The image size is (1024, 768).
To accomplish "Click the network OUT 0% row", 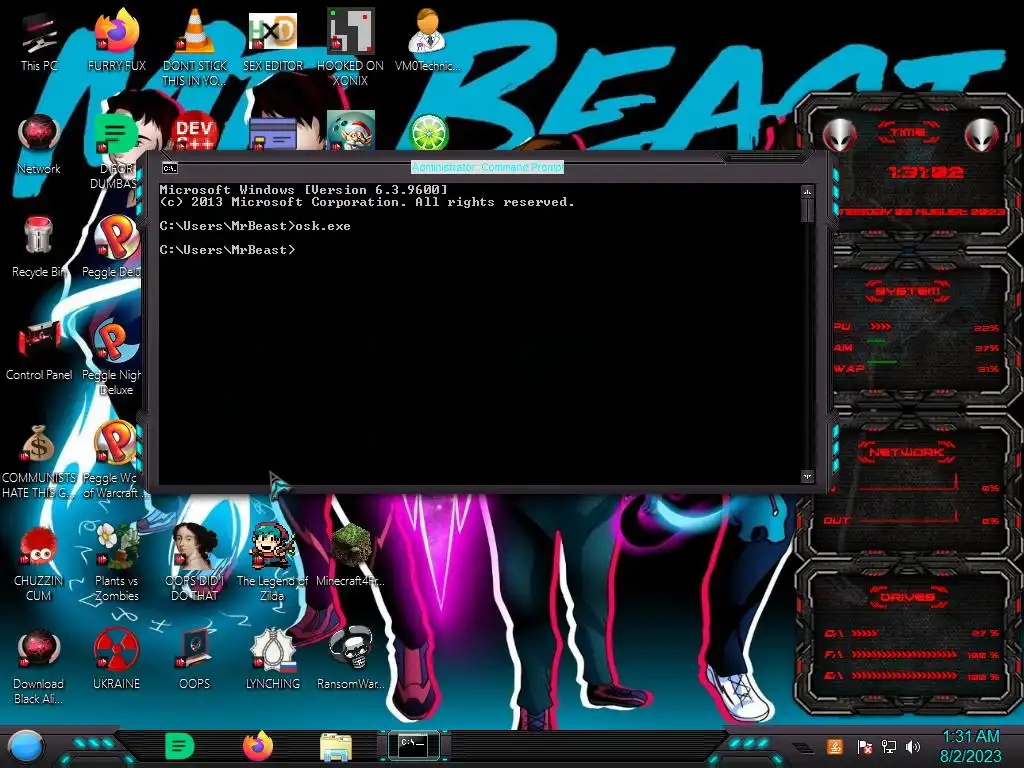I will [910, 520].
